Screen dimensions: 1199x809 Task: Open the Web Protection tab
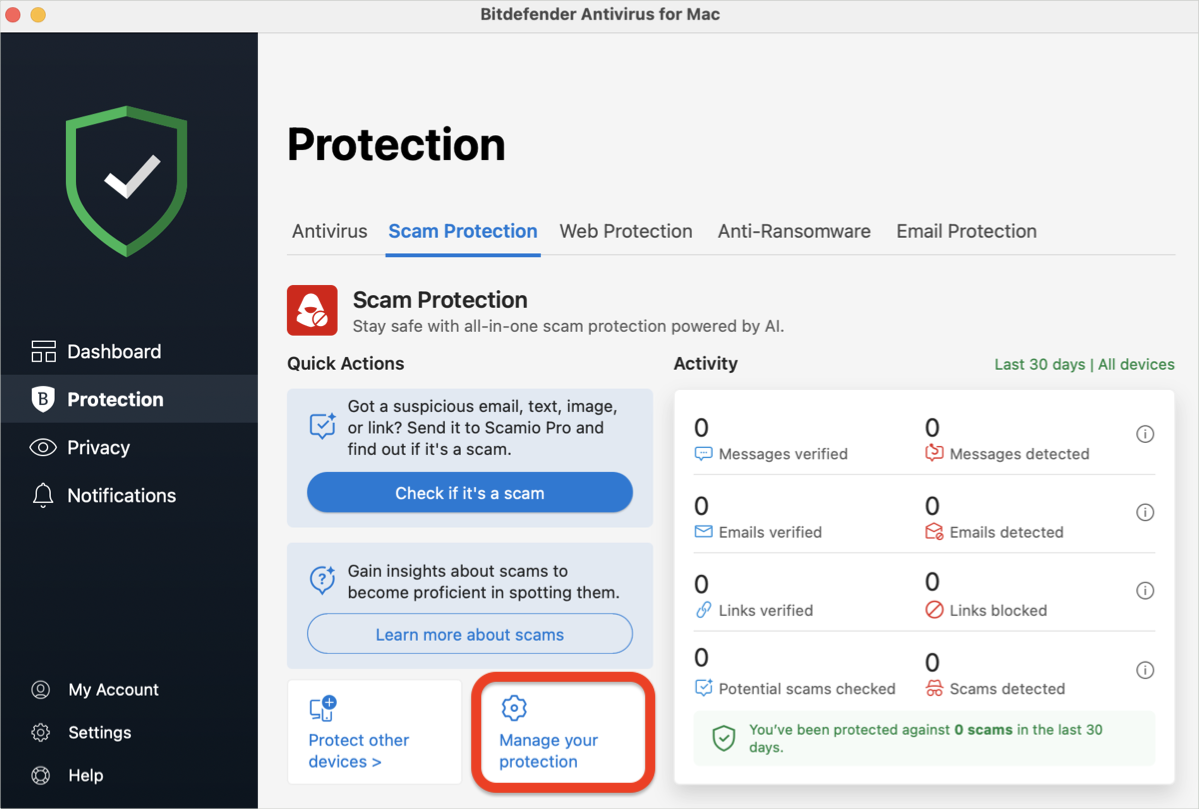click(x=626, y=231)
